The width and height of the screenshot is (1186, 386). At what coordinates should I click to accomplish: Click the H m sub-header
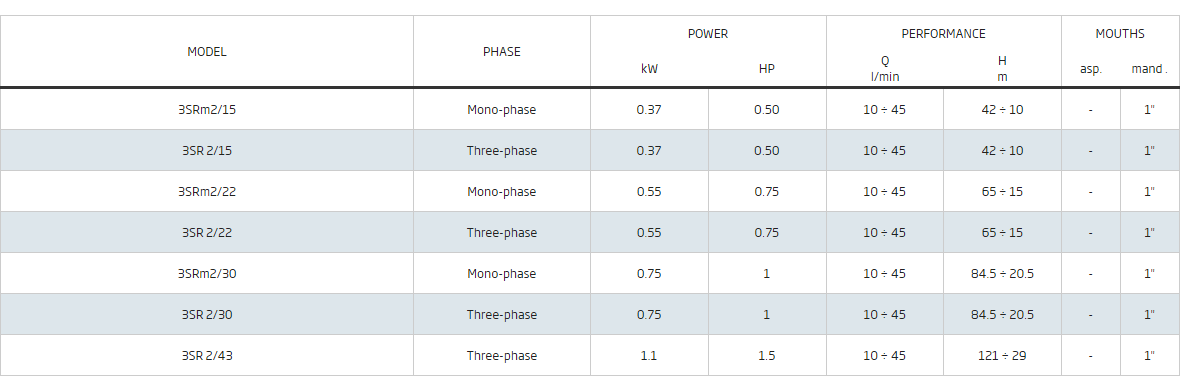coord(1002,69)
